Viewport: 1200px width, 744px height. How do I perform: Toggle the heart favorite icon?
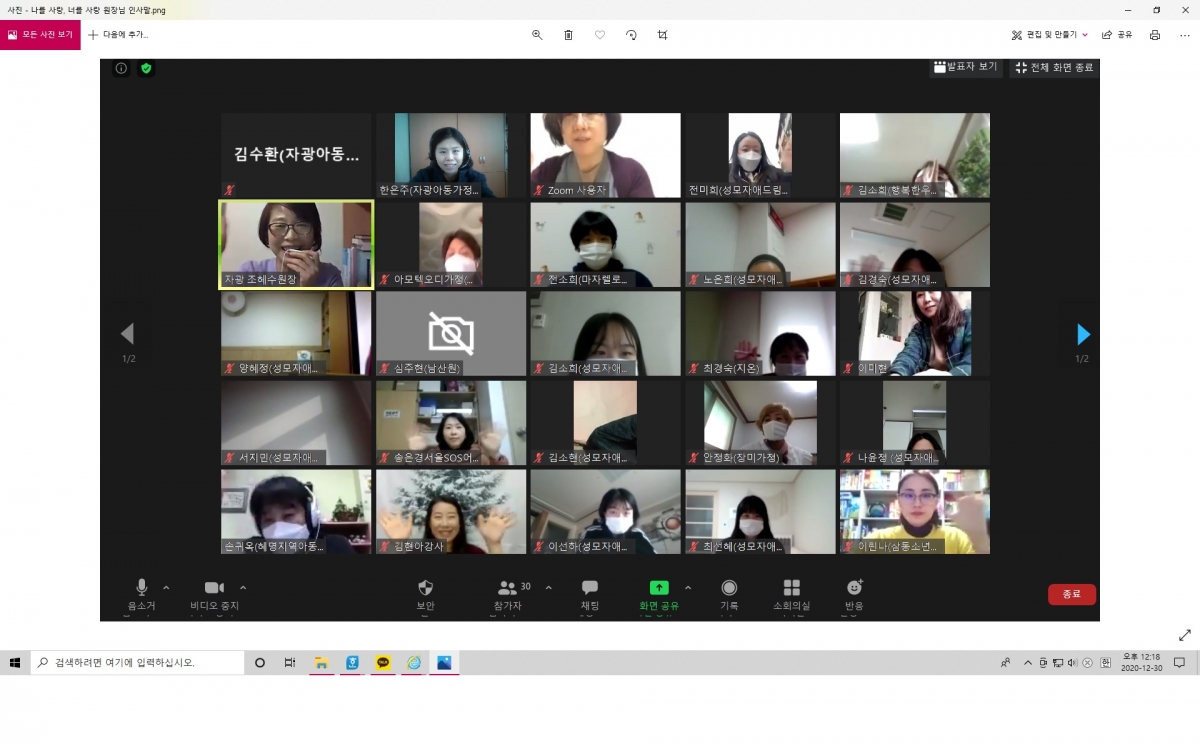(x=600, y=34)
